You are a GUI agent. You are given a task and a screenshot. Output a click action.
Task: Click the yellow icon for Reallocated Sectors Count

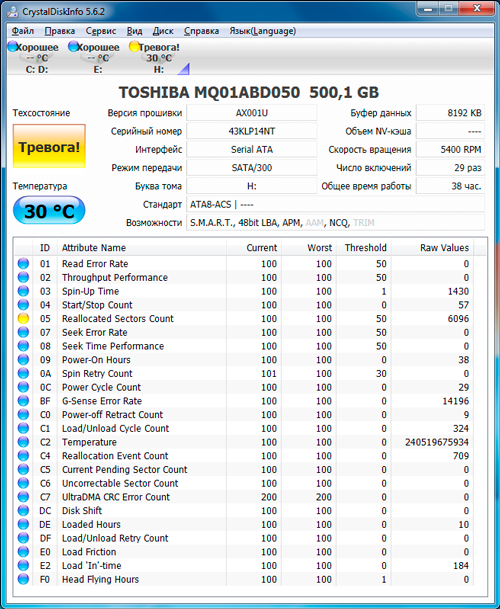coord(23,318)
